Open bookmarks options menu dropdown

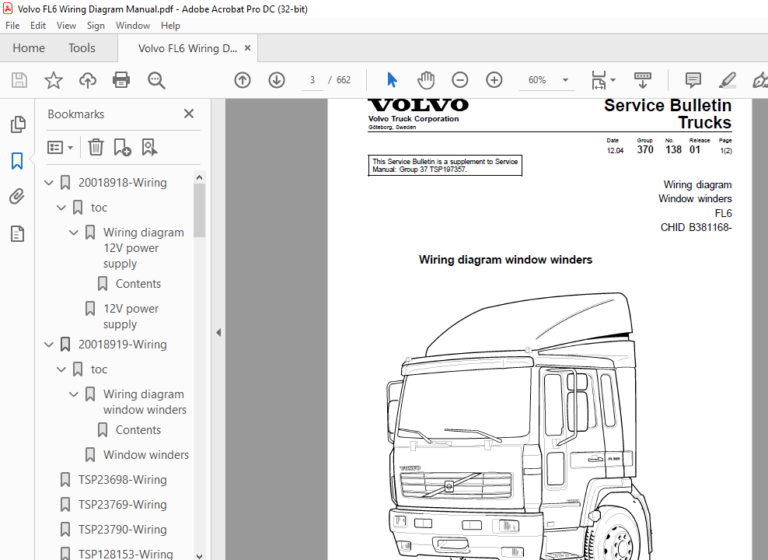[x=60, y=147]
